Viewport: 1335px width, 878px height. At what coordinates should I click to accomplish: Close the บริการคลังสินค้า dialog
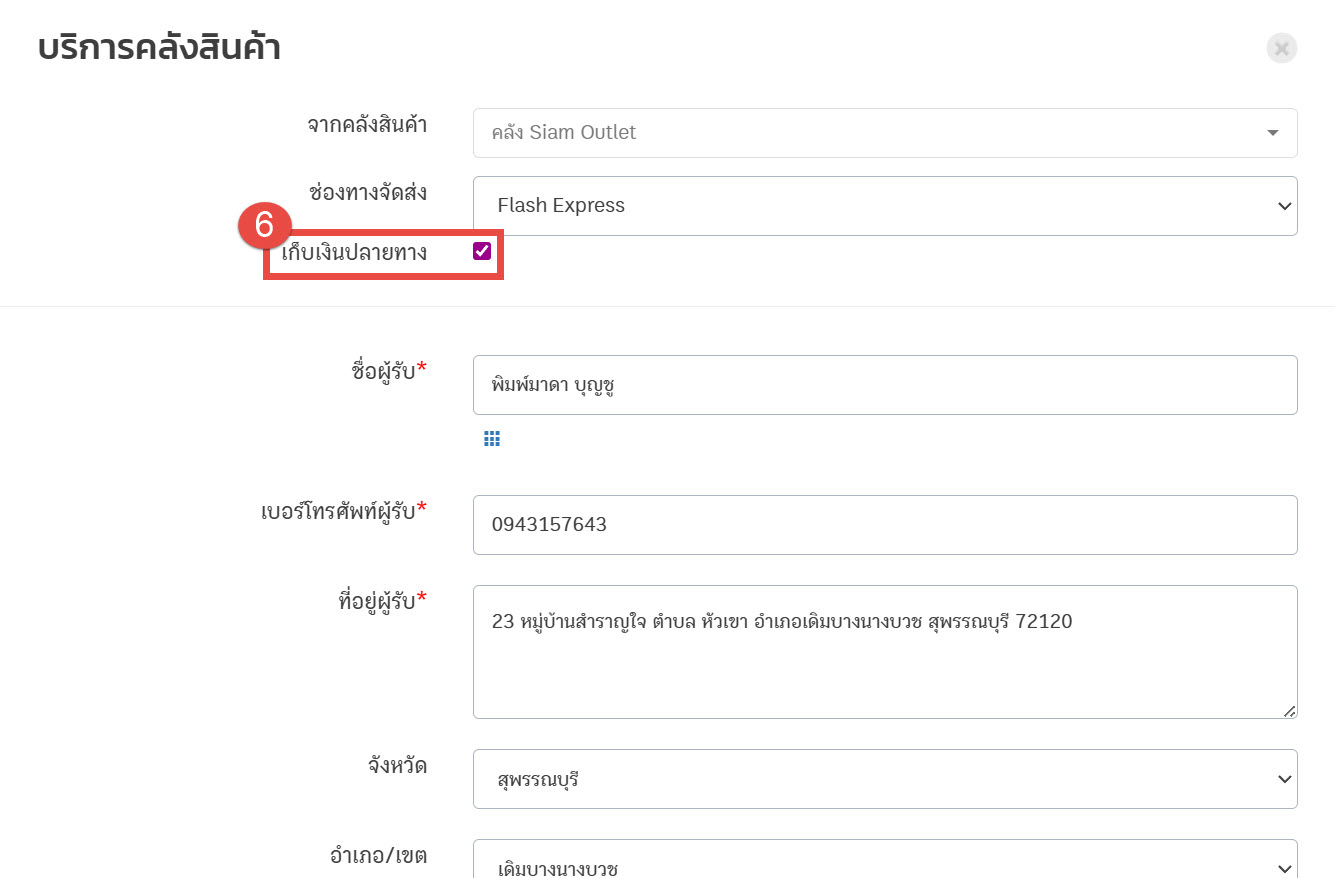click(x=1281, y=48)
